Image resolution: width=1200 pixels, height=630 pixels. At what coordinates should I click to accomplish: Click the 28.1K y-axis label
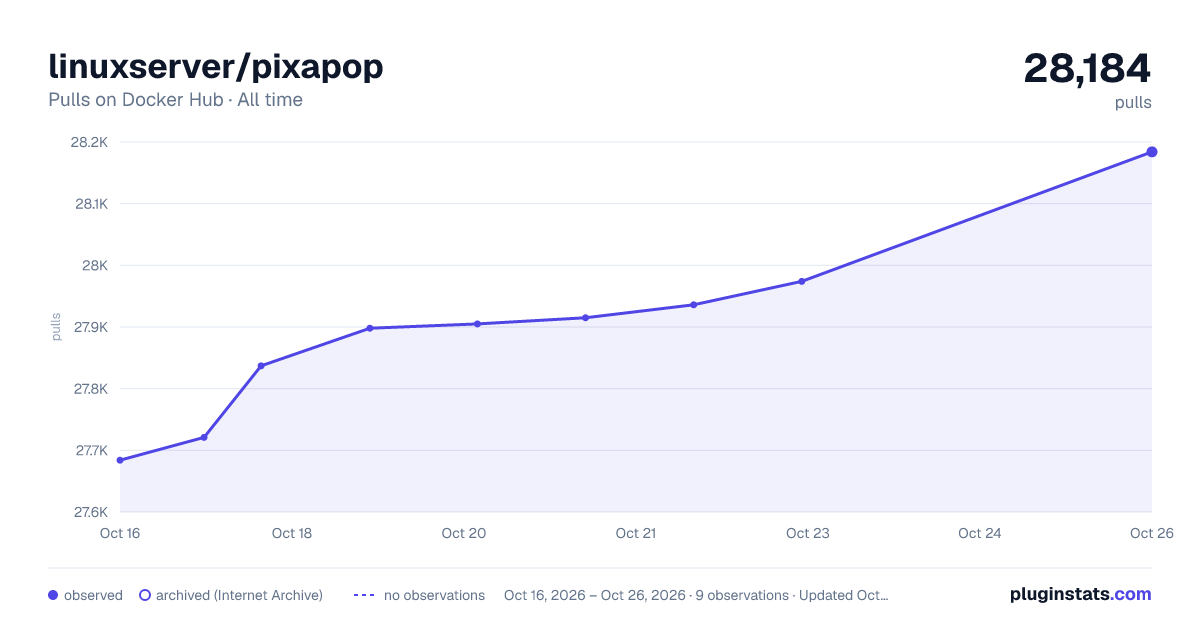(89, 204)
